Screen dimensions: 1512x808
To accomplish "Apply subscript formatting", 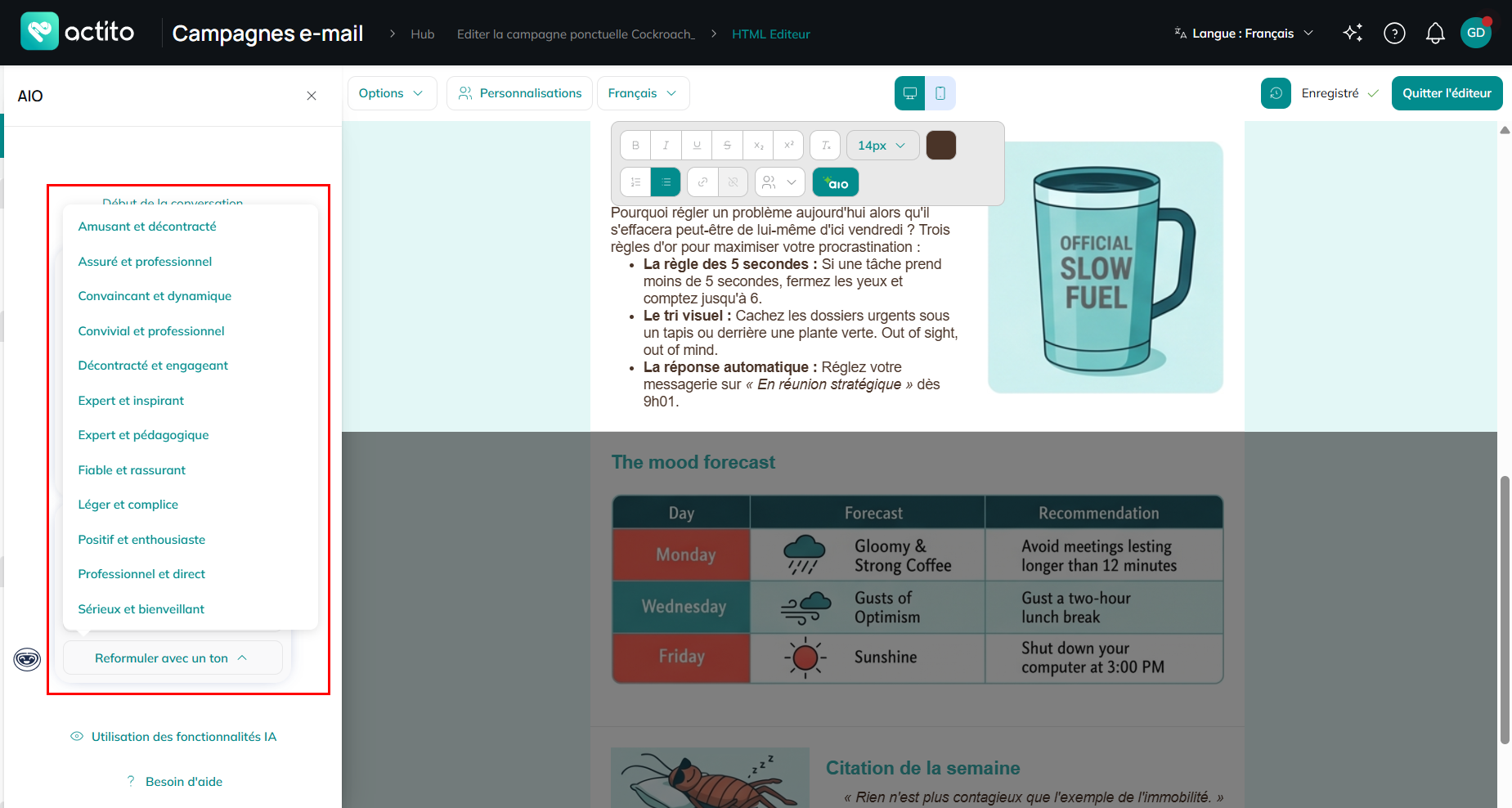I will 758,146.
